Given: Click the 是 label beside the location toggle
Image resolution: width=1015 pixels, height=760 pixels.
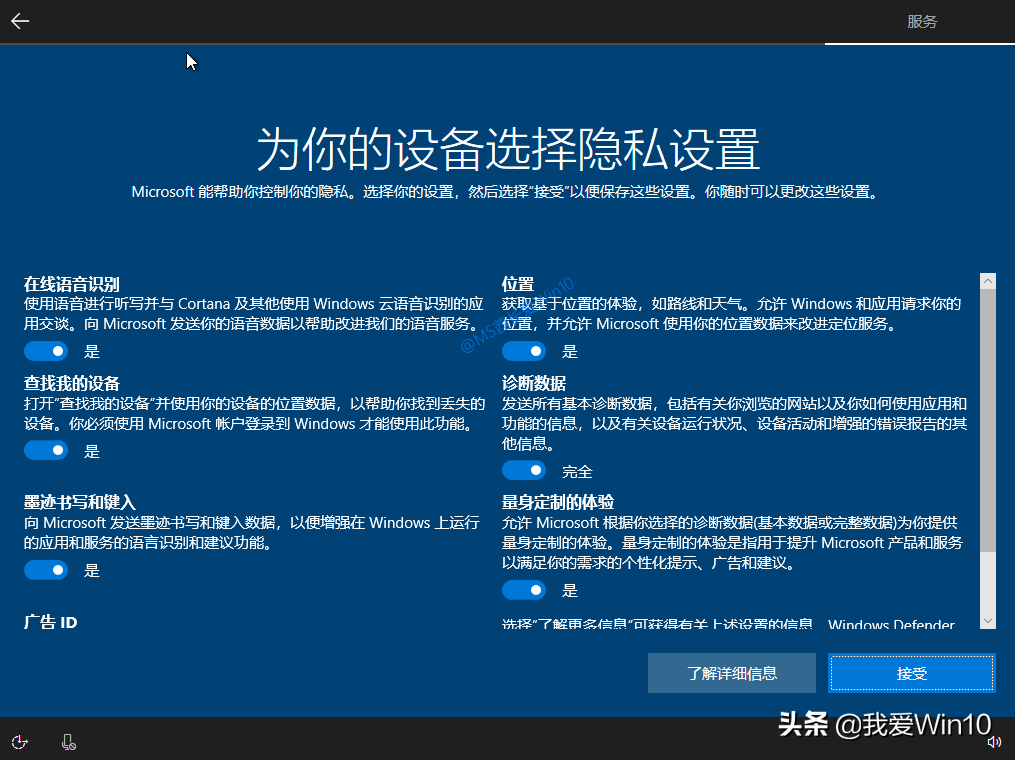Looking at the screenshot, I should tap(568, 350).
